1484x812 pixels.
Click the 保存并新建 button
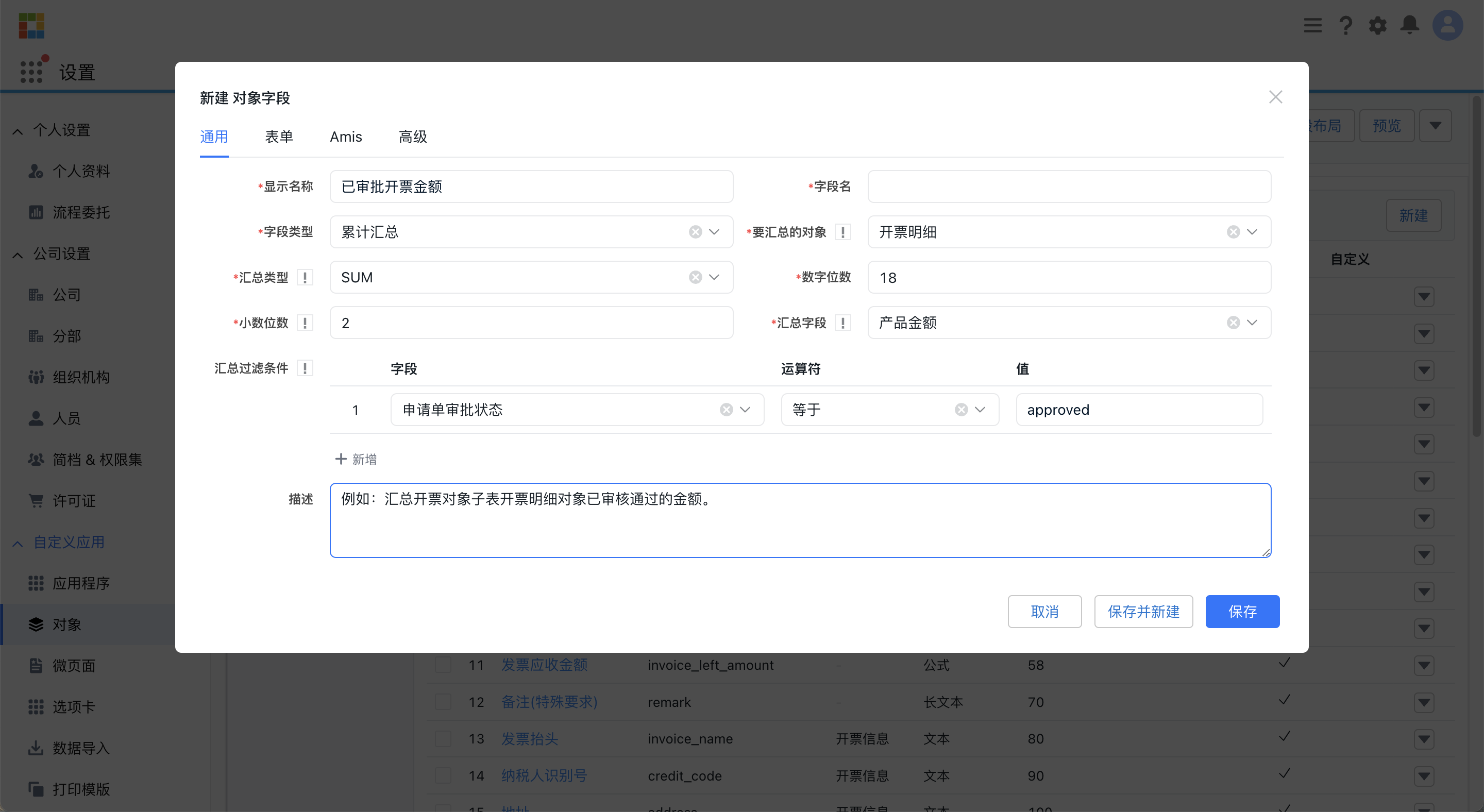pos(1143,612)
